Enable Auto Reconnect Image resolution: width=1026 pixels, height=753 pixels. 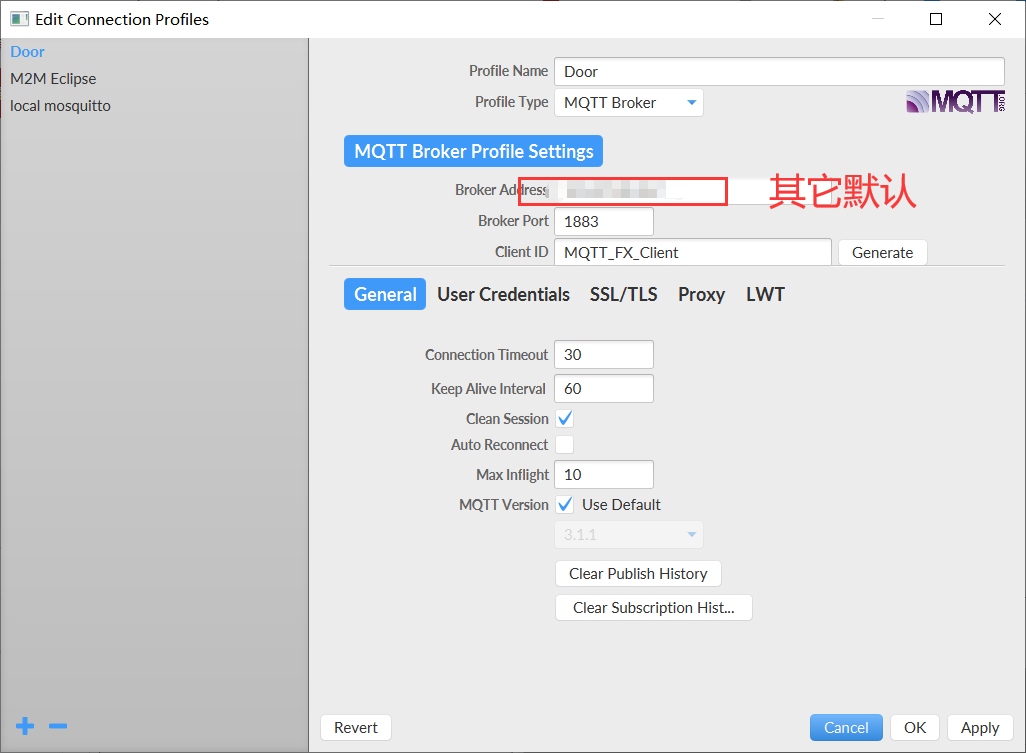tap(564, 444)
